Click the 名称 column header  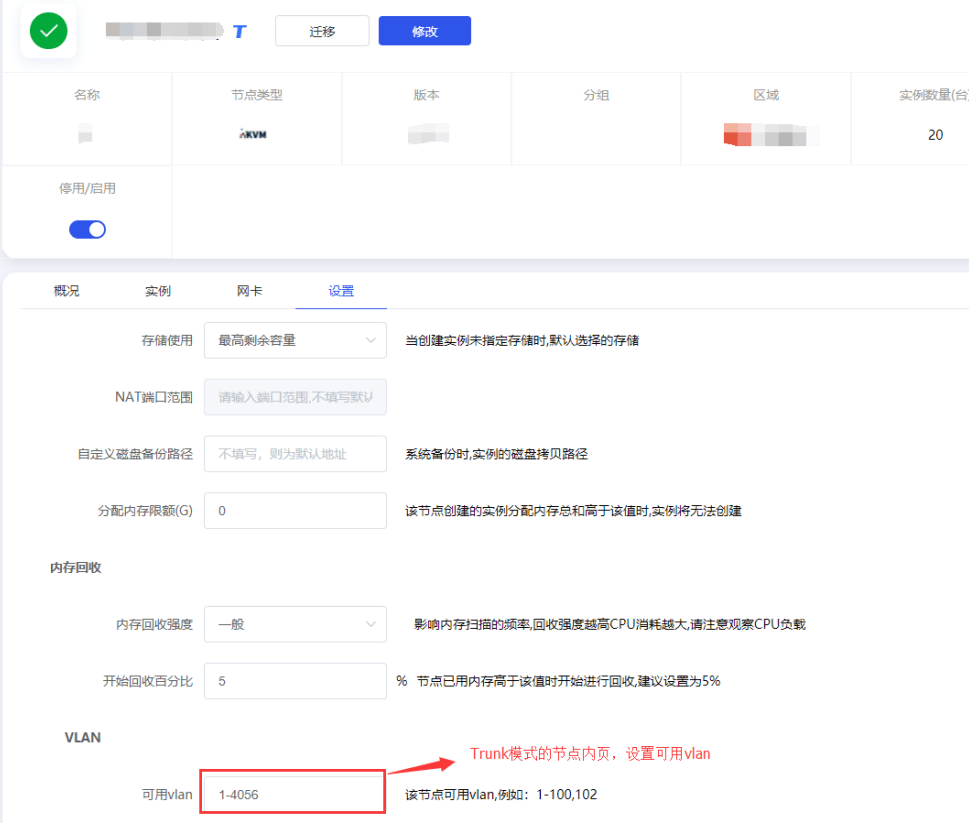pos(87,95)
